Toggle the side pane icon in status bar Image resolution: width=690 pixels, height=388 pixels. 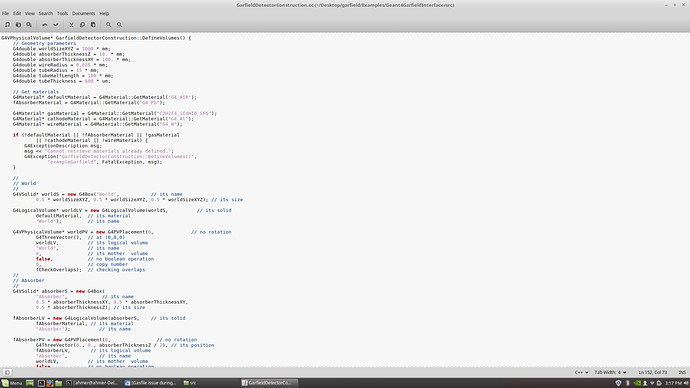point(7,372)
